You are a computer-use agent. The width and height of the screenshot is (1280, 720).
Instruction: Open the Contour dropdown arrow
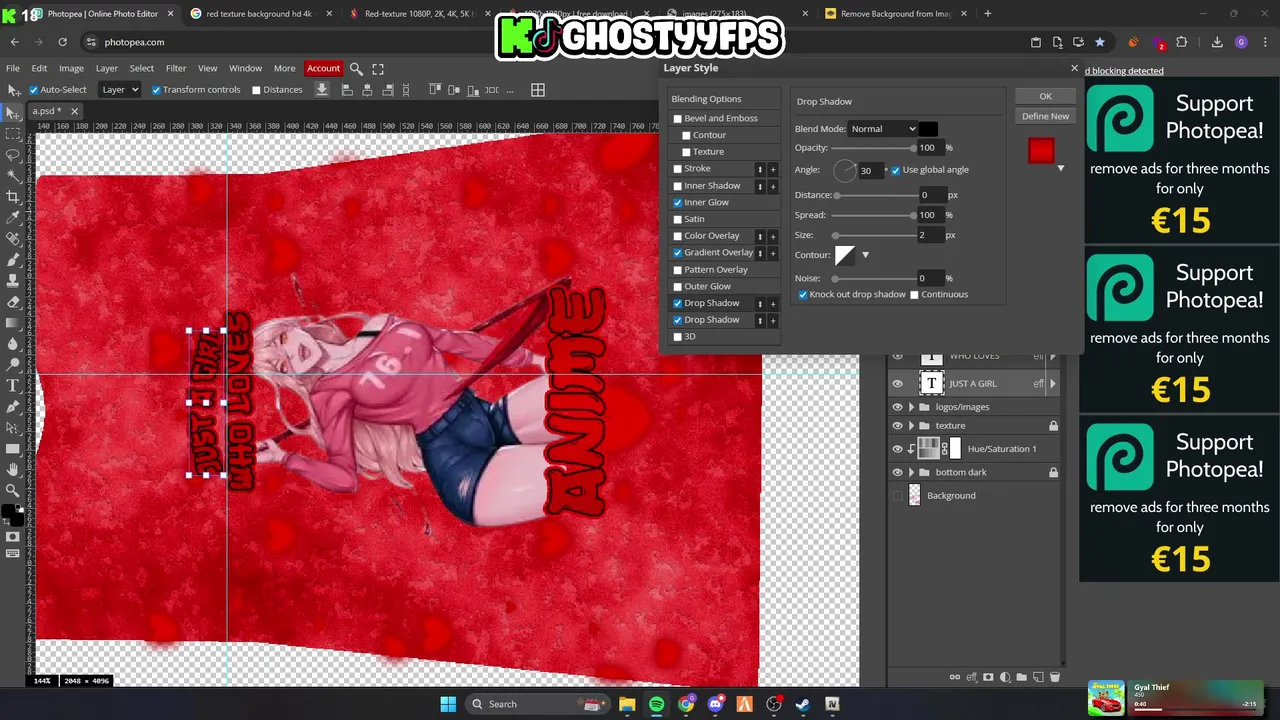pos(865,255)
